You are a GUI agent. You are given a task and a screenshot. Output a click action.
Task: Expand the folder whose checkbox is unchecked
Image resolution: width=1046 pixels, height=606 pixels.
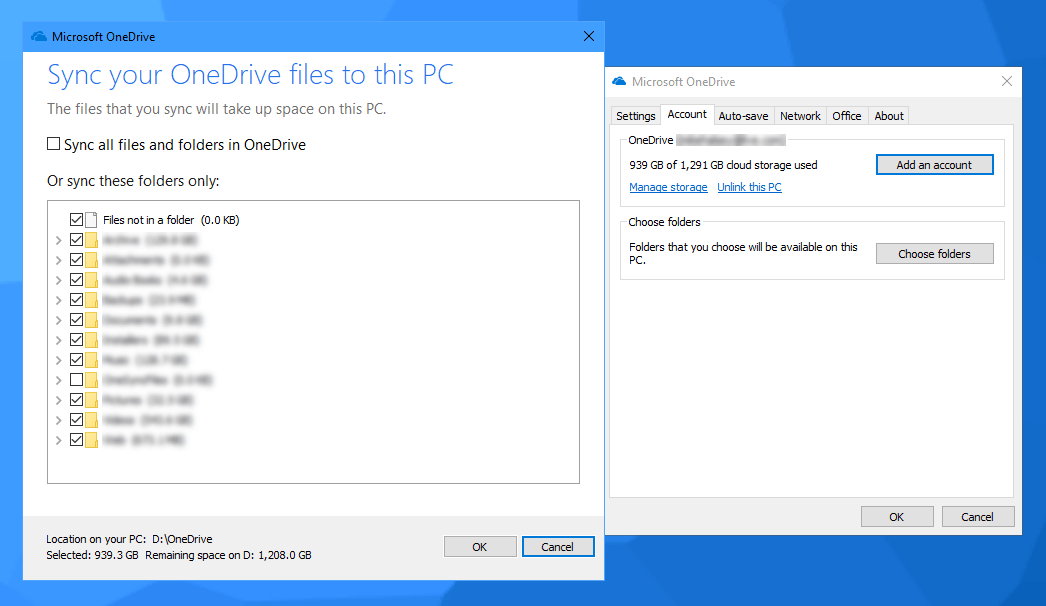(x=59, y=380)
